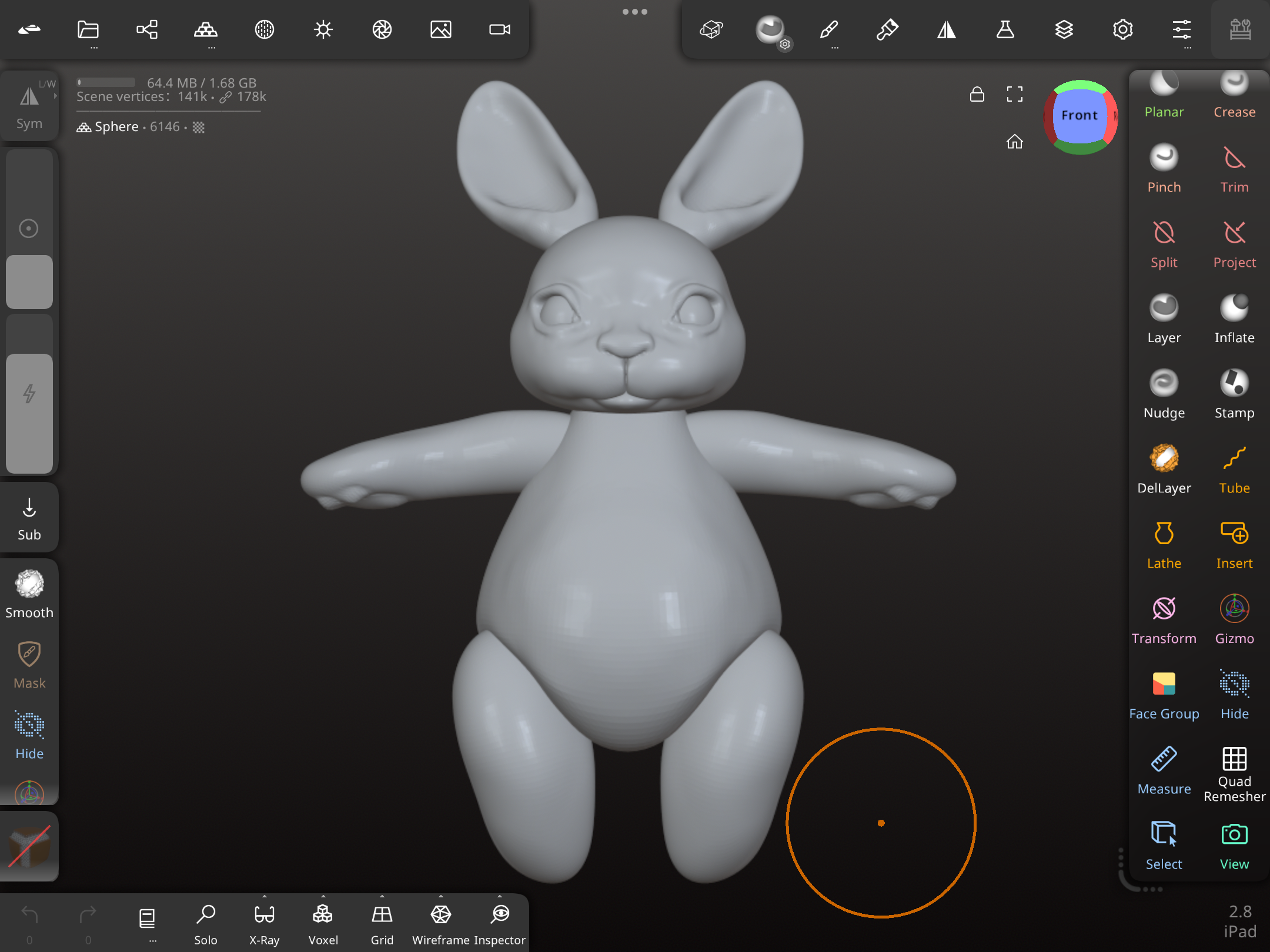
Task: Click the Front view navigation cube
Action: [x=1079, y=116]
